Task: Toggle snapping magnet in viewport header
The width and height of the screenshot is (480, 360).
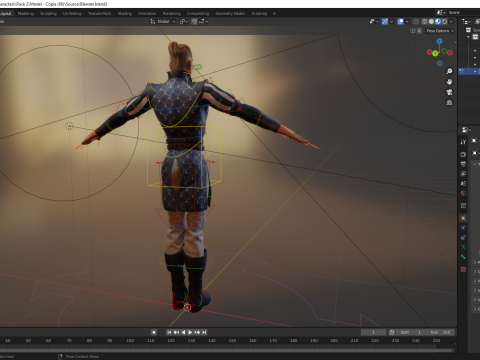Action: 194,22
